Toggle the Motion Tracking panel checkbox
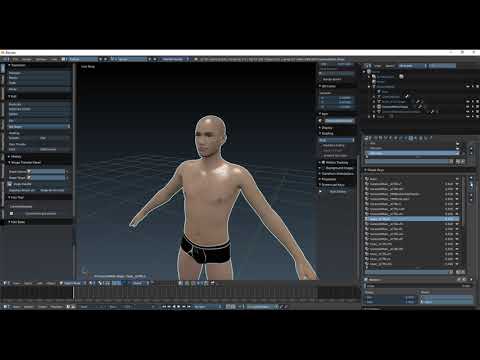 pos(323,162)
